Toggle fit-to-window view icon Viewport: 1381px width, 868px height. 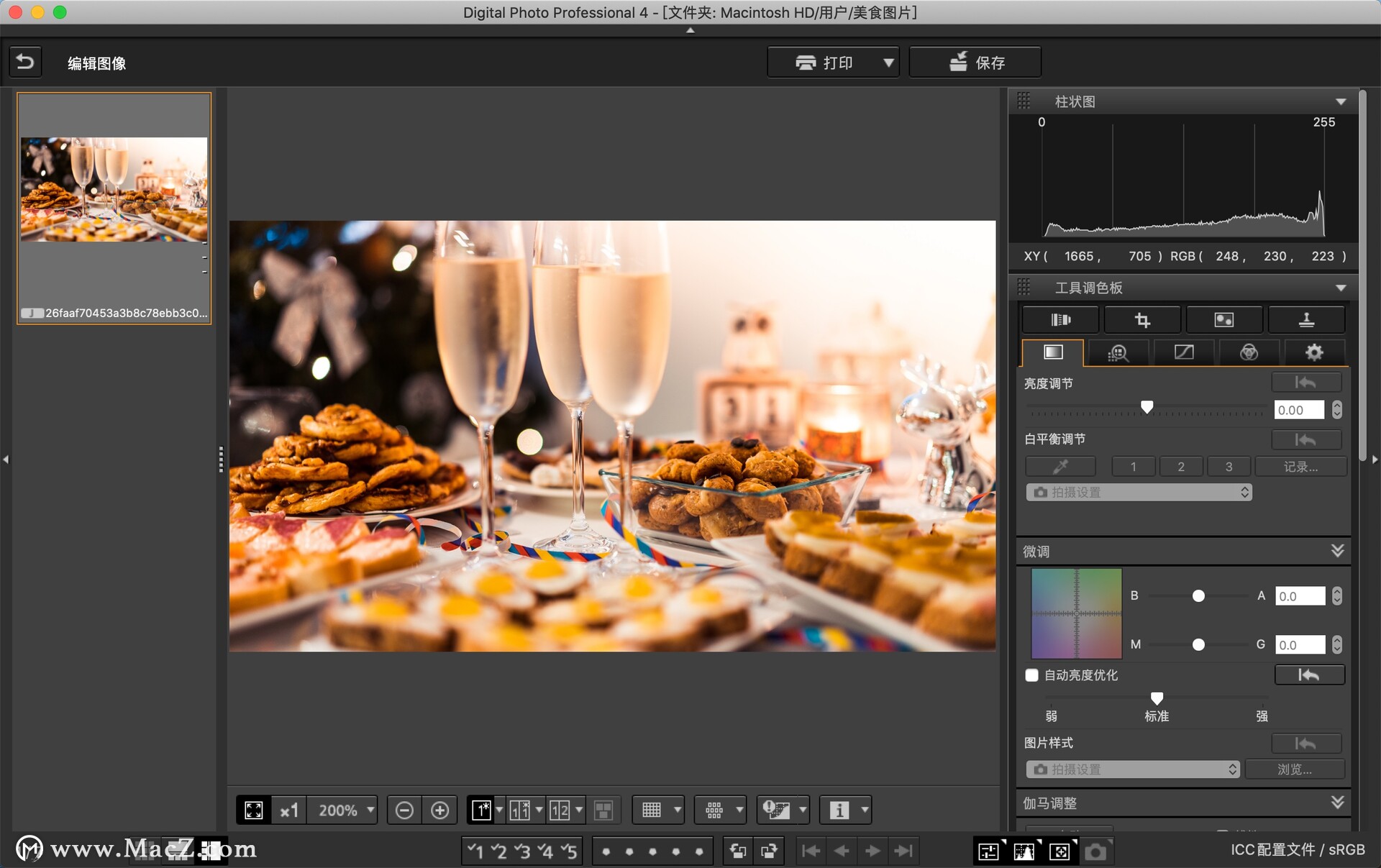(x=254, y=810)
